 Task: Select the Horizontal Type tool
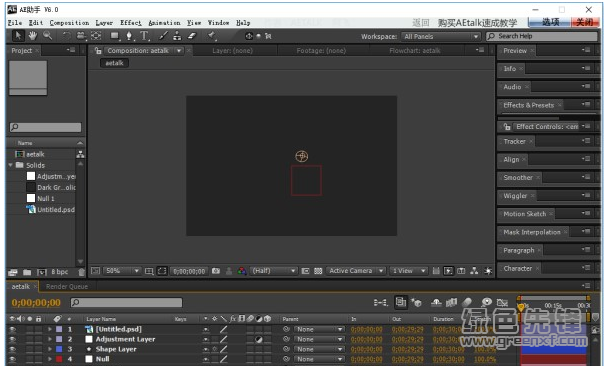point(144,36)
